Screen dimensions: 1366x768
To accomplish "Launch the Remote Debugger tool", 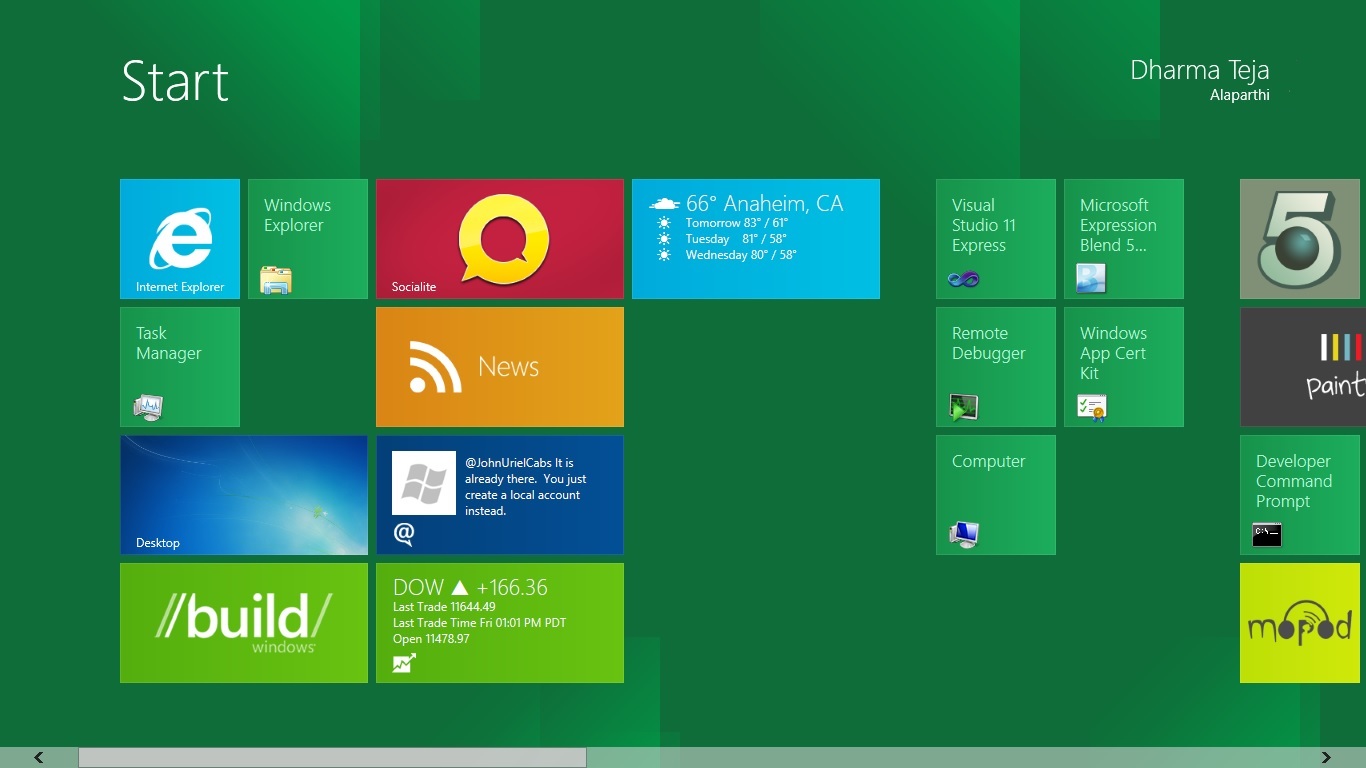I will coord(995,366).
